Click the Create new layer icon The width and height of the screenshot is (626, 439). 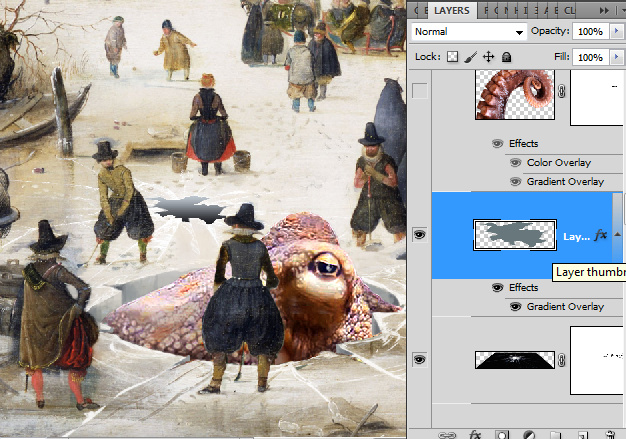[582, 435]
